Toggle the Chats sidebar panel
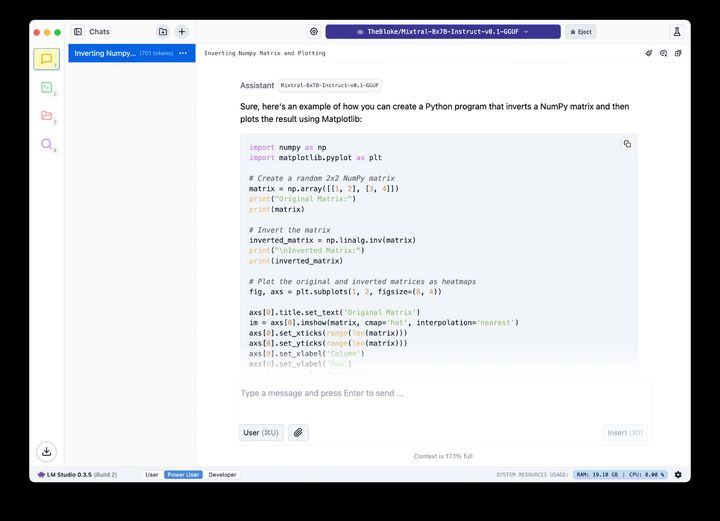 pos(78,32)
